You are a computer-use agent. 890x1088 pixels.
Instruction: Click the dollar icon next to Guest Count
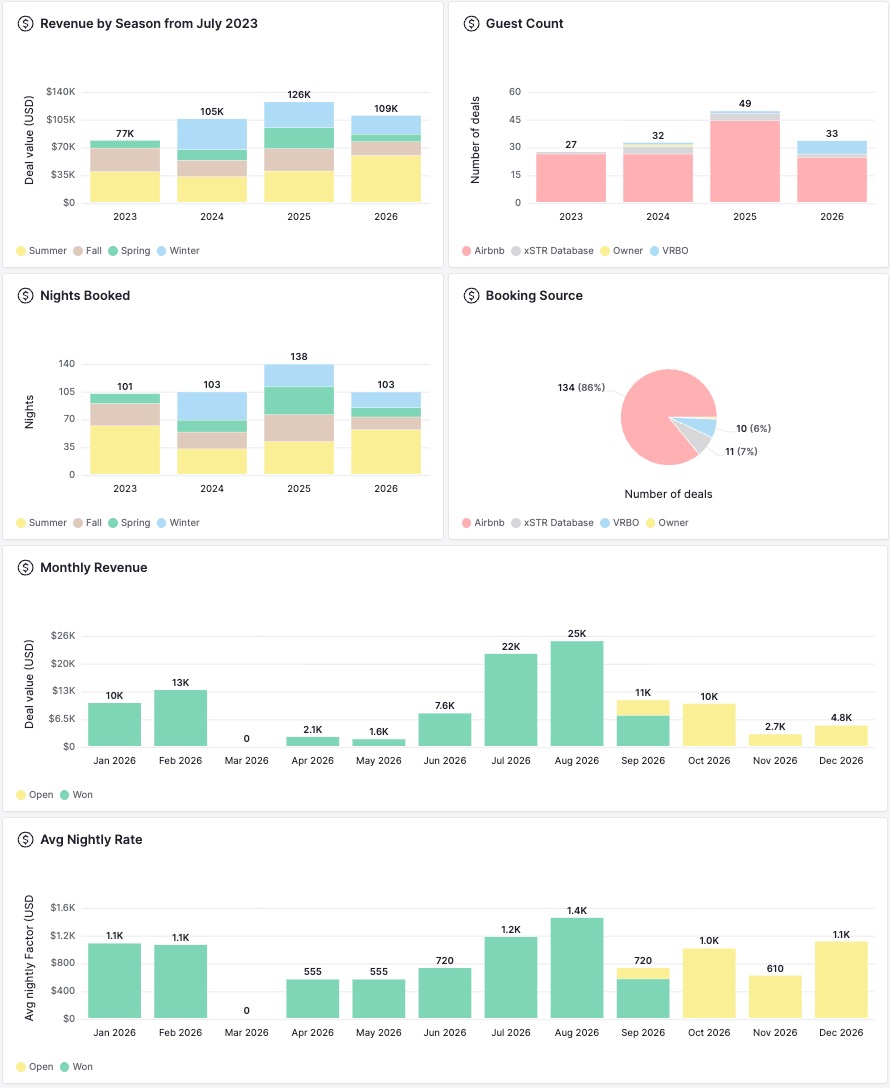[472, 24]
